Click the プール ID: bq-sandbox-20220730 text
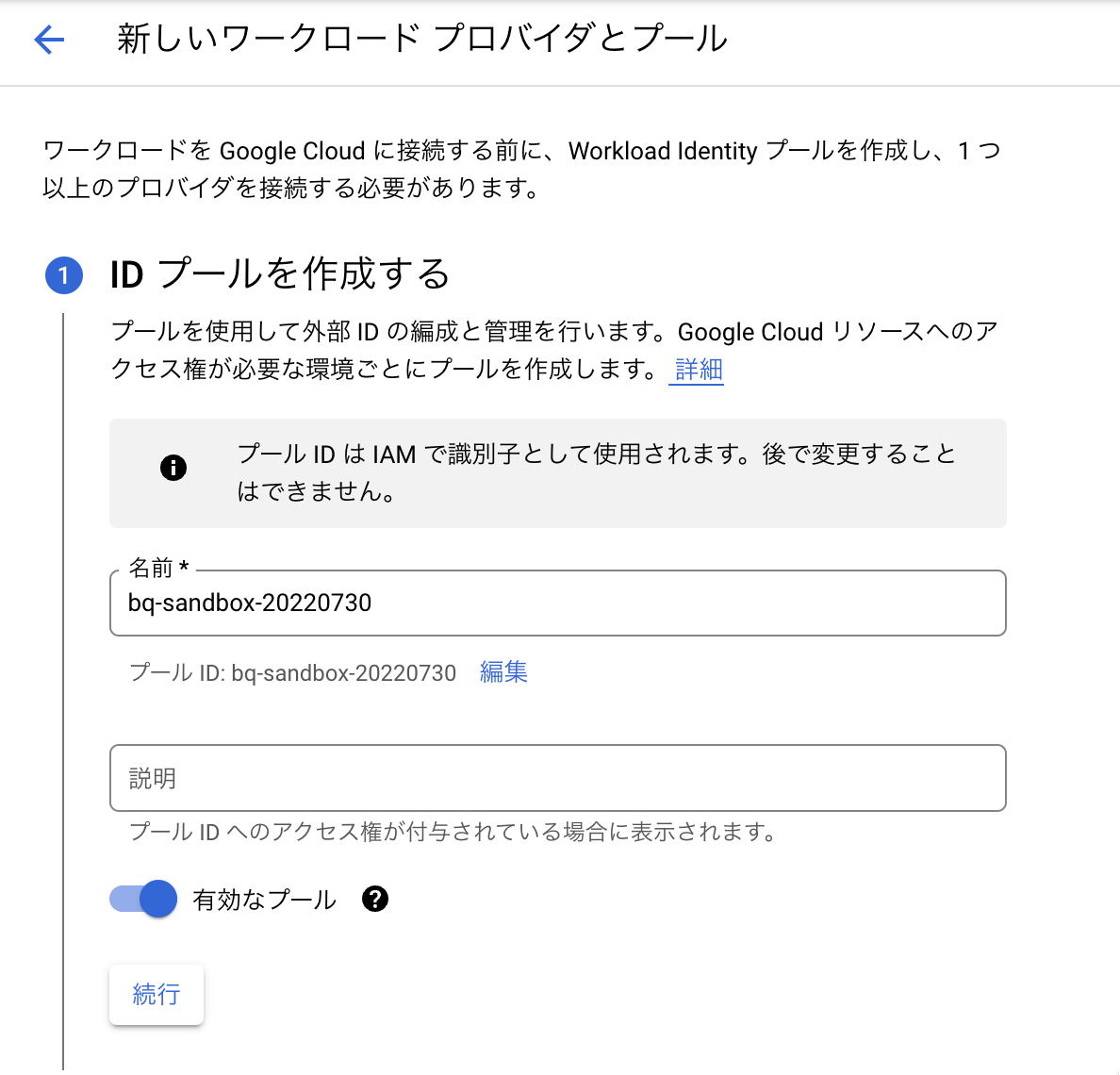This screenshot has height=1075, width=1120. [x=292, y=673]
